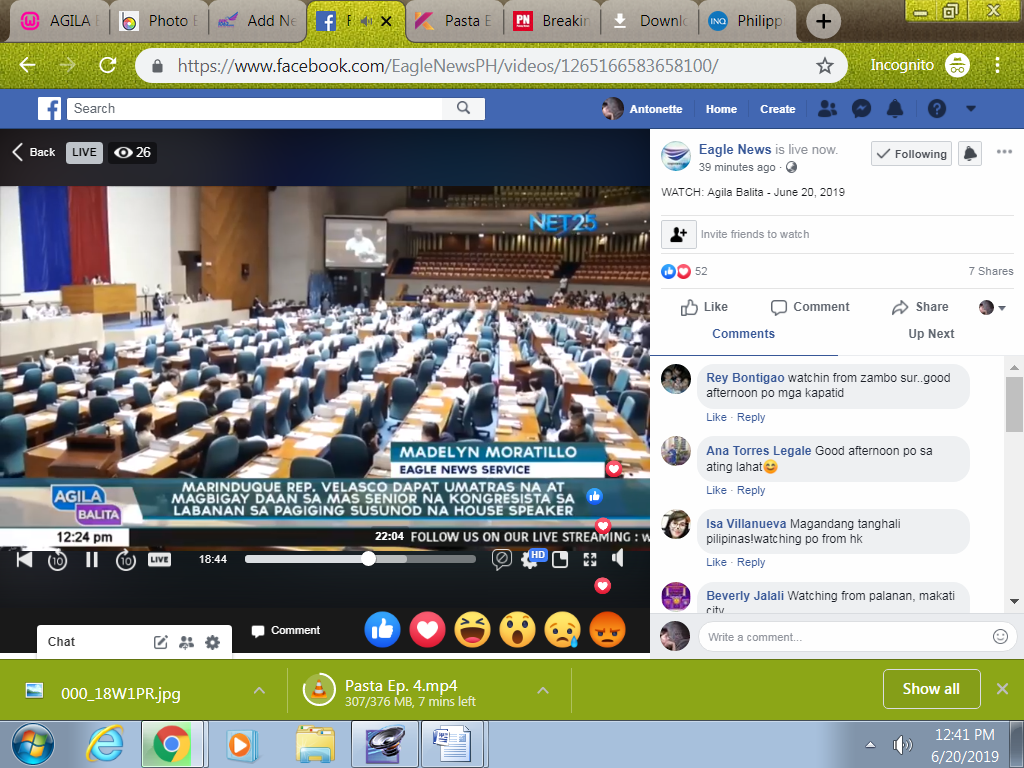1024x768 pixels.
Task: Click the Write a comment field
Action: pos(845,637)
